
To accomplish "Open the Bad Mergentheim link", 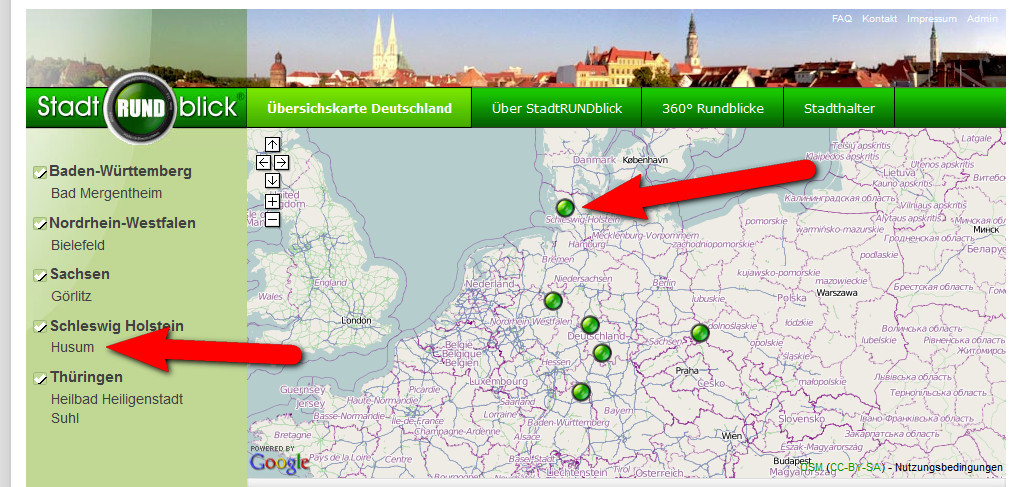I will click(106, 193).
